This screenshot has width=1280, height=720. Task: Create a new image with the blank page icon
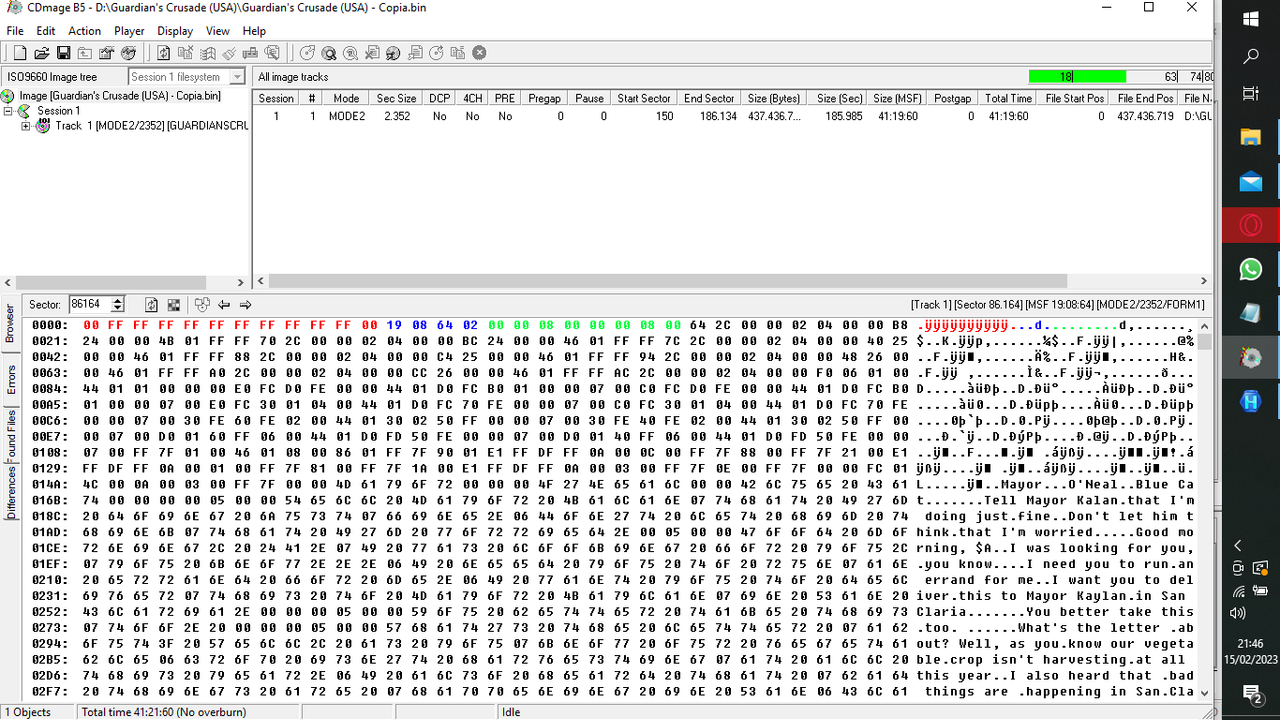[x=20, y=53]
